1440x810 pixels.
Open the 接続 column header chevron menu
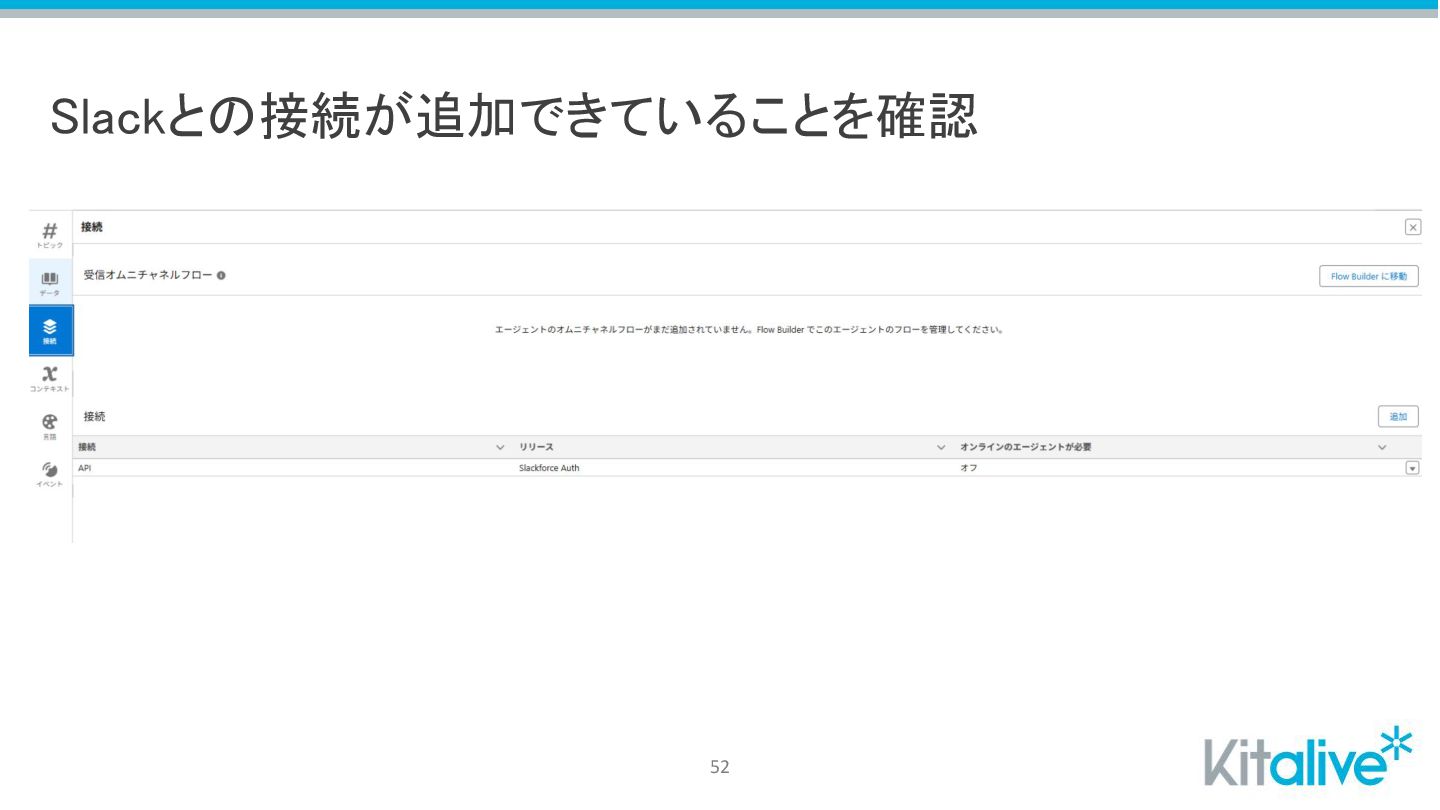(500, 447)
